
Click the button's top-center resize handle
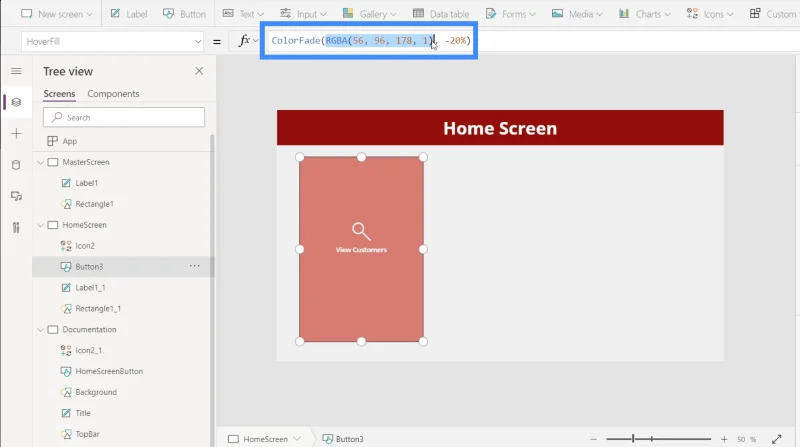pos(361,157)
